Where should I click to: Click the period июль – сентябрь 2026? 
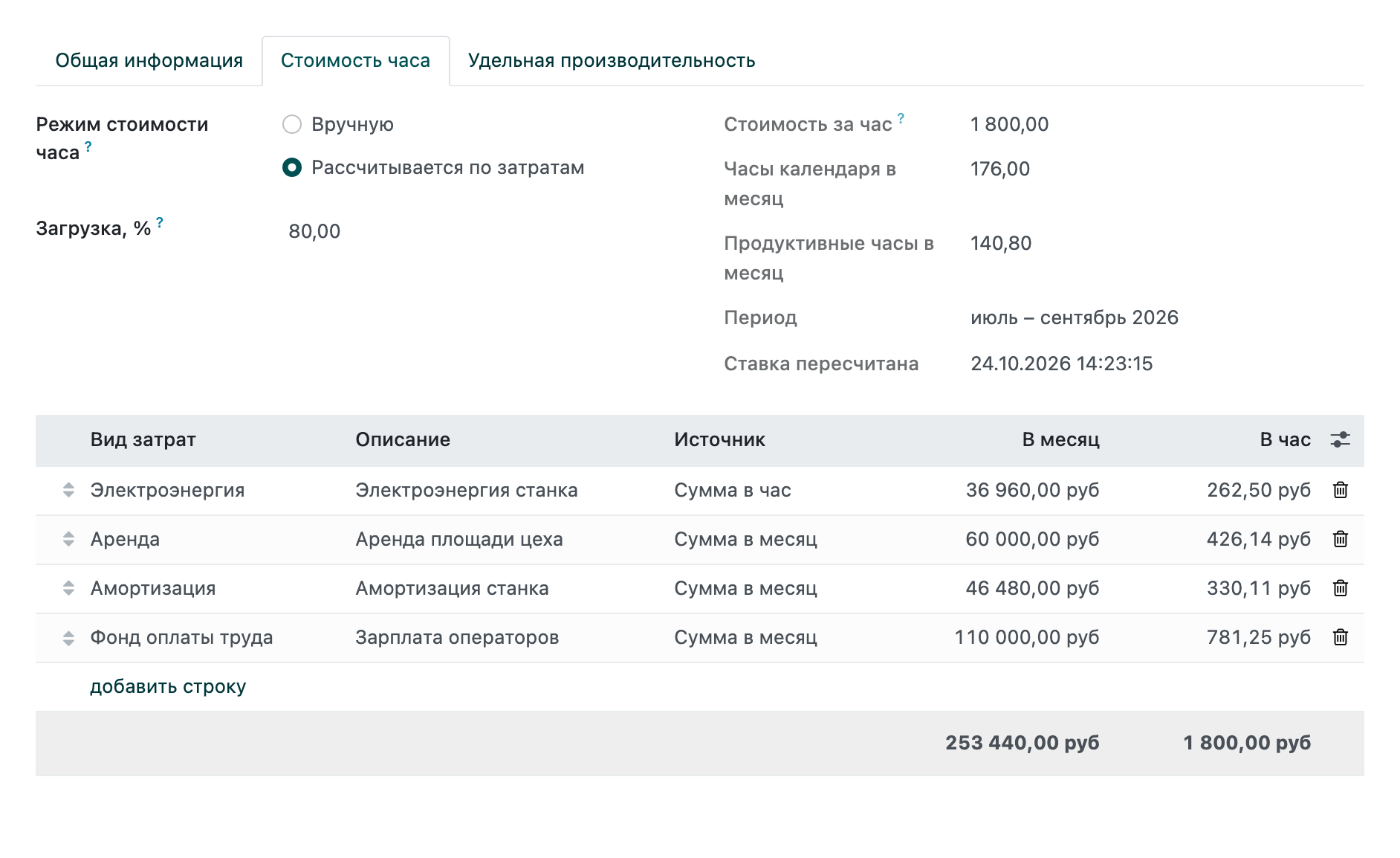[x=1075, y=317]
